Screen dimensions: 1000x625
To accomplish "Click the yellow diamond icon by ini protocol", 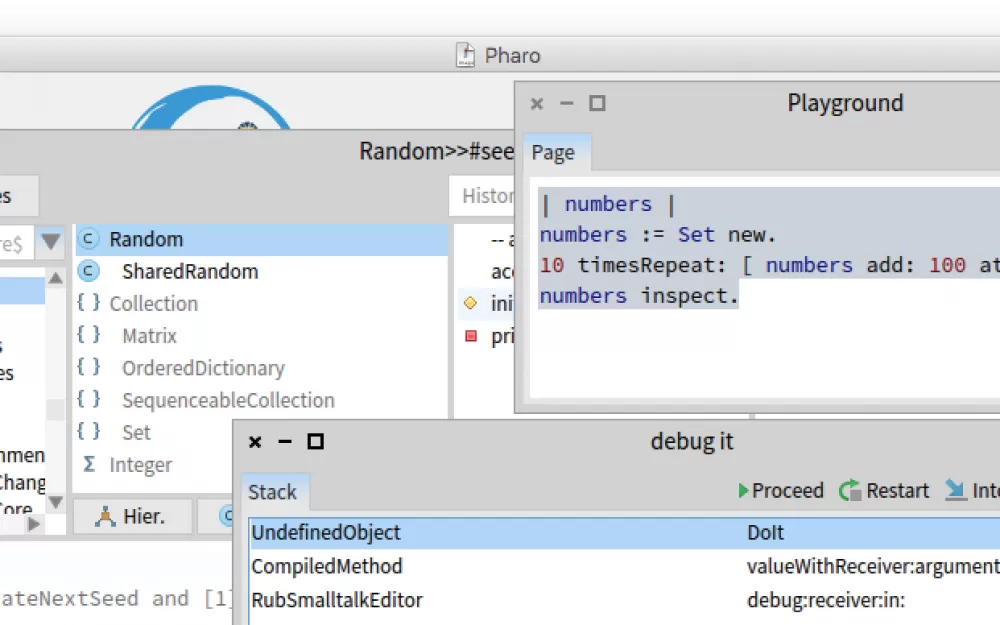I will [471, 303].
